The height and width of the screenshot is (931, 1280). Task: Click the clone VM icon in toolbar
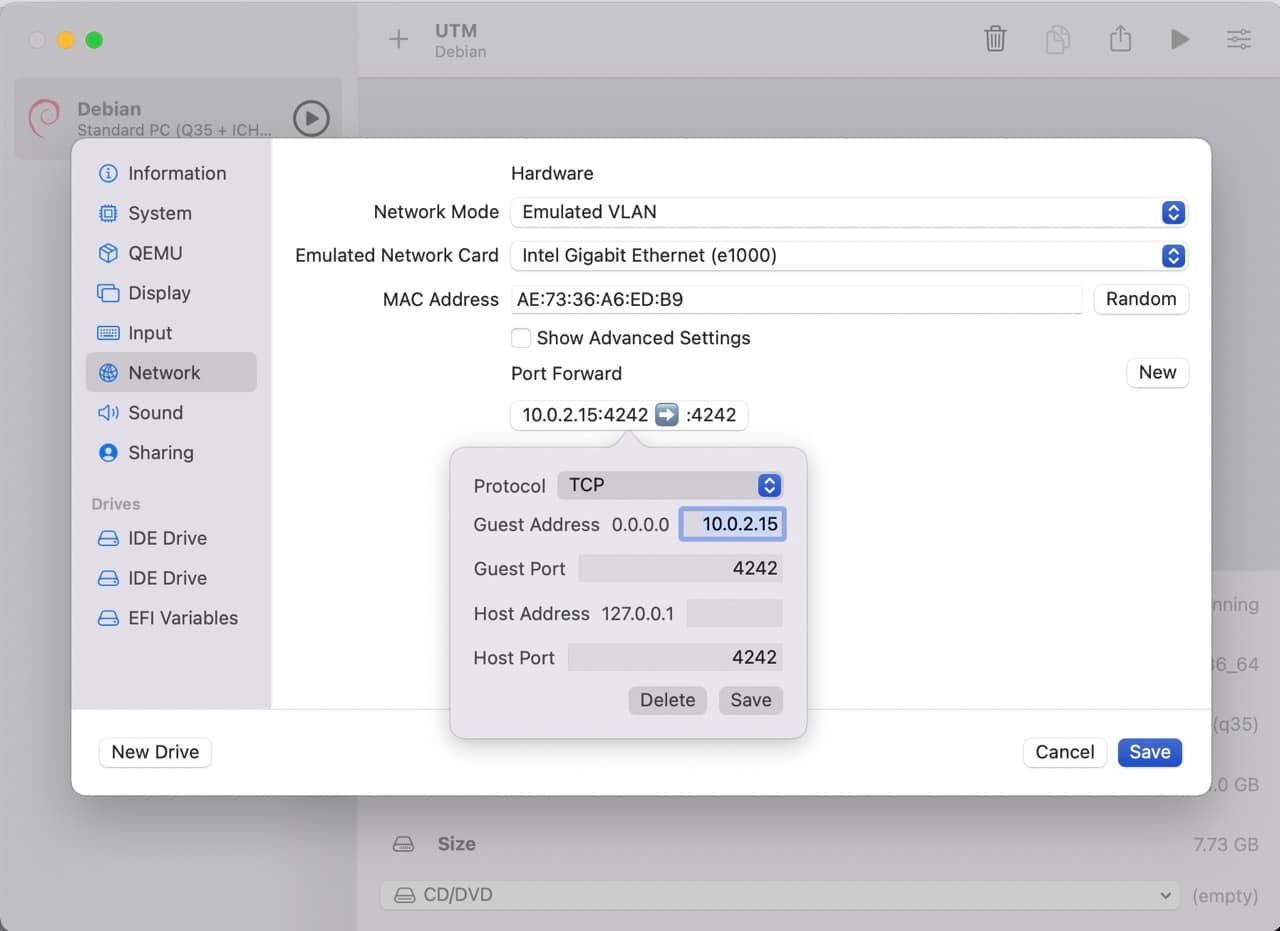pyautogui.click(x=1058, y=39)
